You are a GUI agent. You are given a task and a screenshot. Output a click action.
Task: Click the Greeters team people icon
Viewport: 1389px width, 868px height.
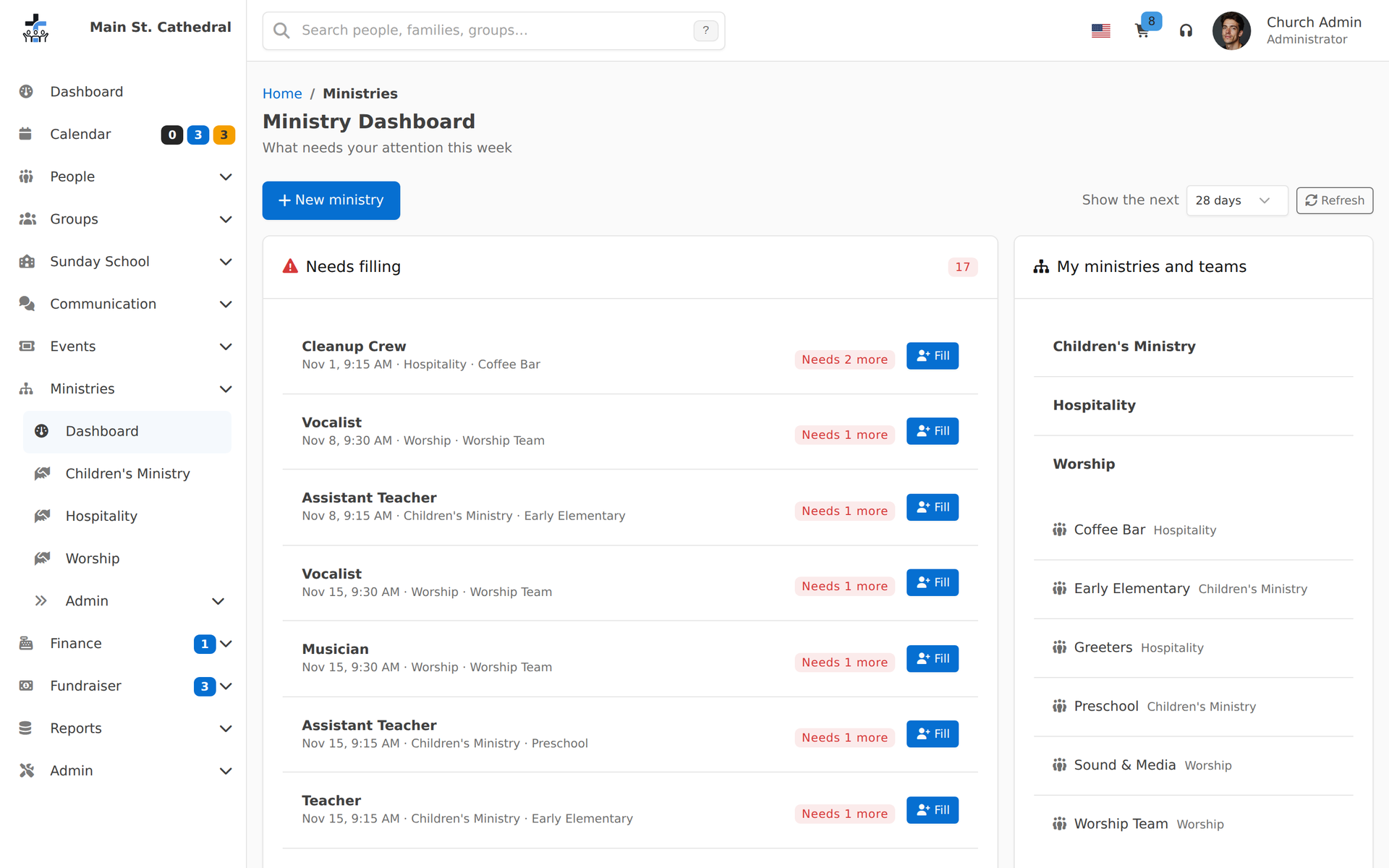click(1060, 647)
